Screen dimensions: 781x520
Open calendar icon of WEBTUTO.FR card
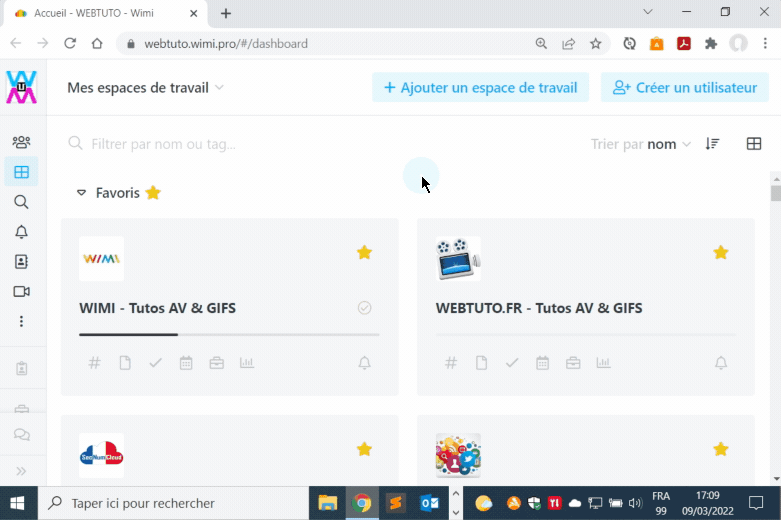(542, 363)
